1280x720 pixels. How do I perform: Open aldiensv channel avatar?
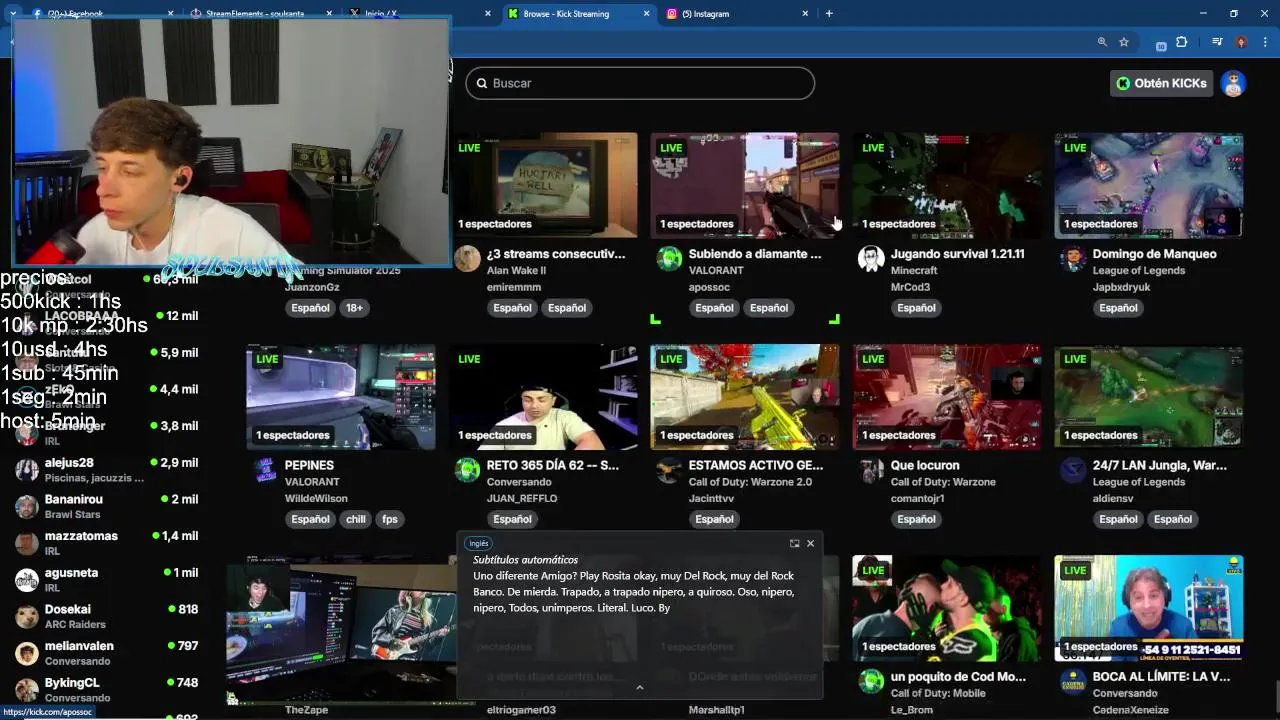click(1073, 470)
